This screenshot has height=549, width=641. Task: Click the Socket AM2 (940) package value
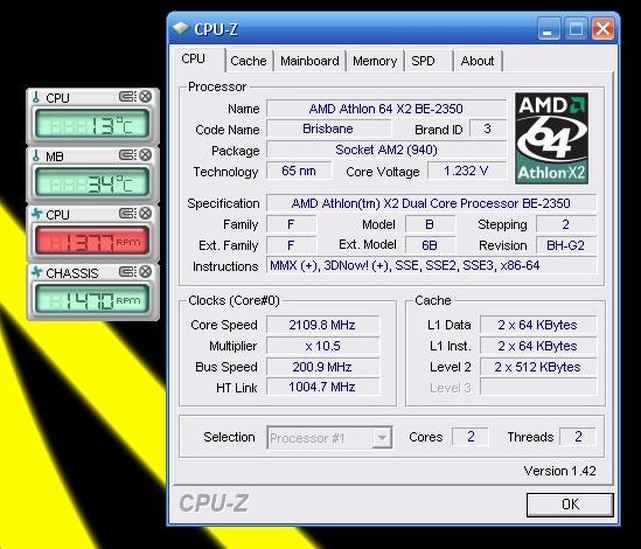point(386,150)
